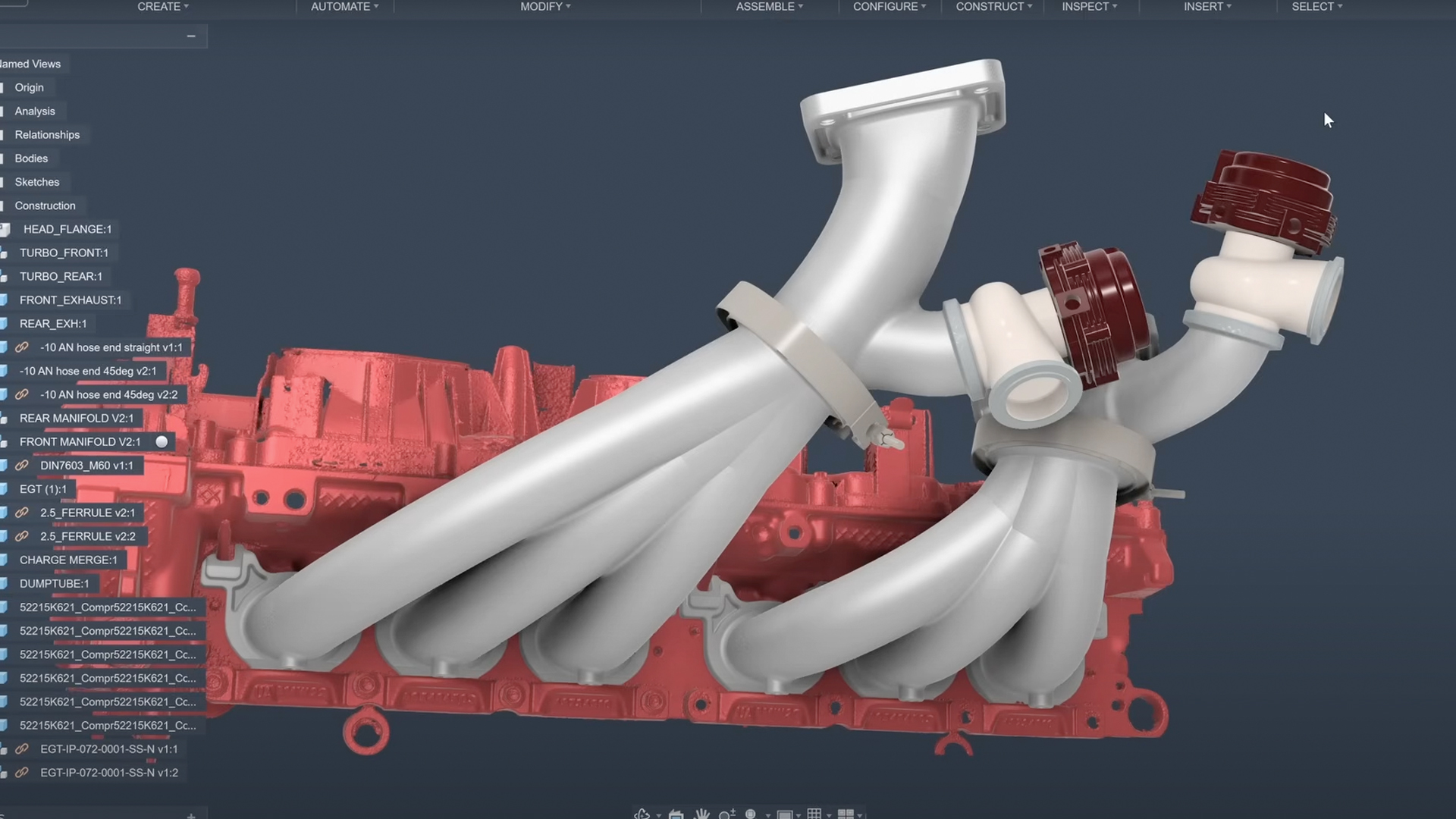Image resolution: width=1456 pixels, height=819 pixels.
Task: Open the Display Settings icon
Action: click(785, 815)
